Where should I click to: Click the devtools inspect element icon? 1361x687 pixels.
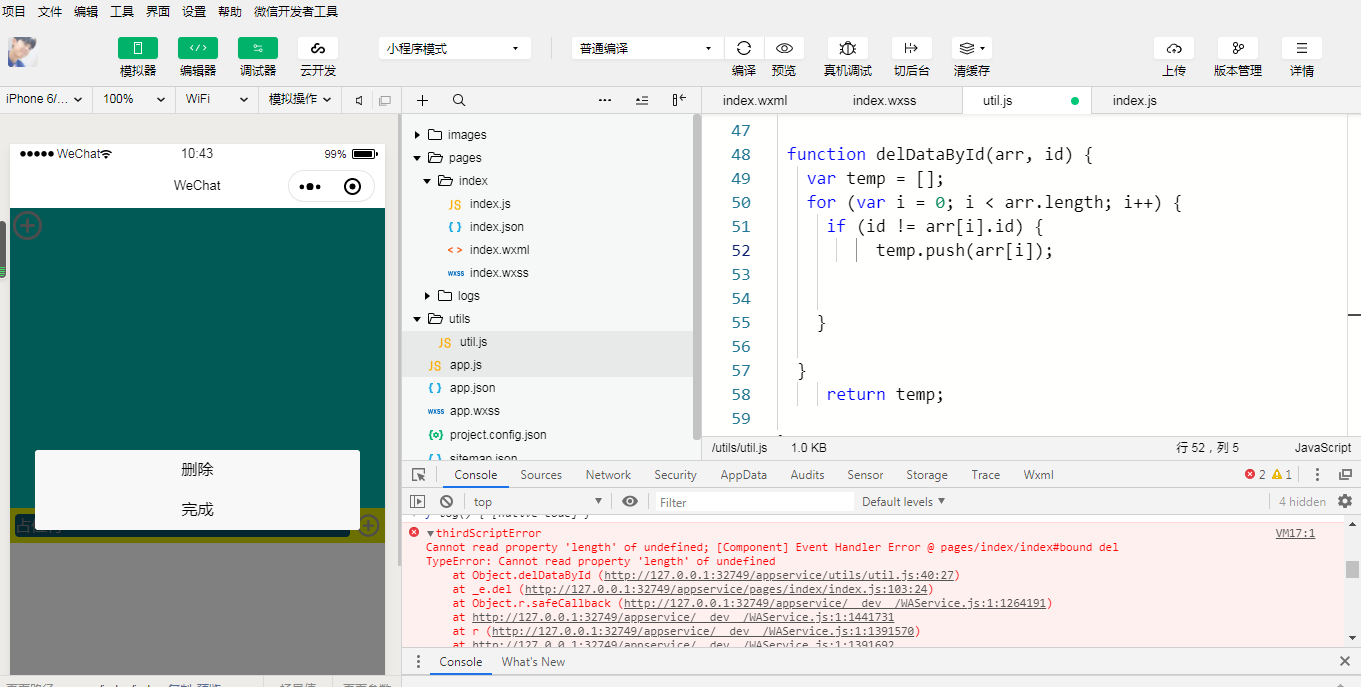pyautogui.click(x=419, y=475)
